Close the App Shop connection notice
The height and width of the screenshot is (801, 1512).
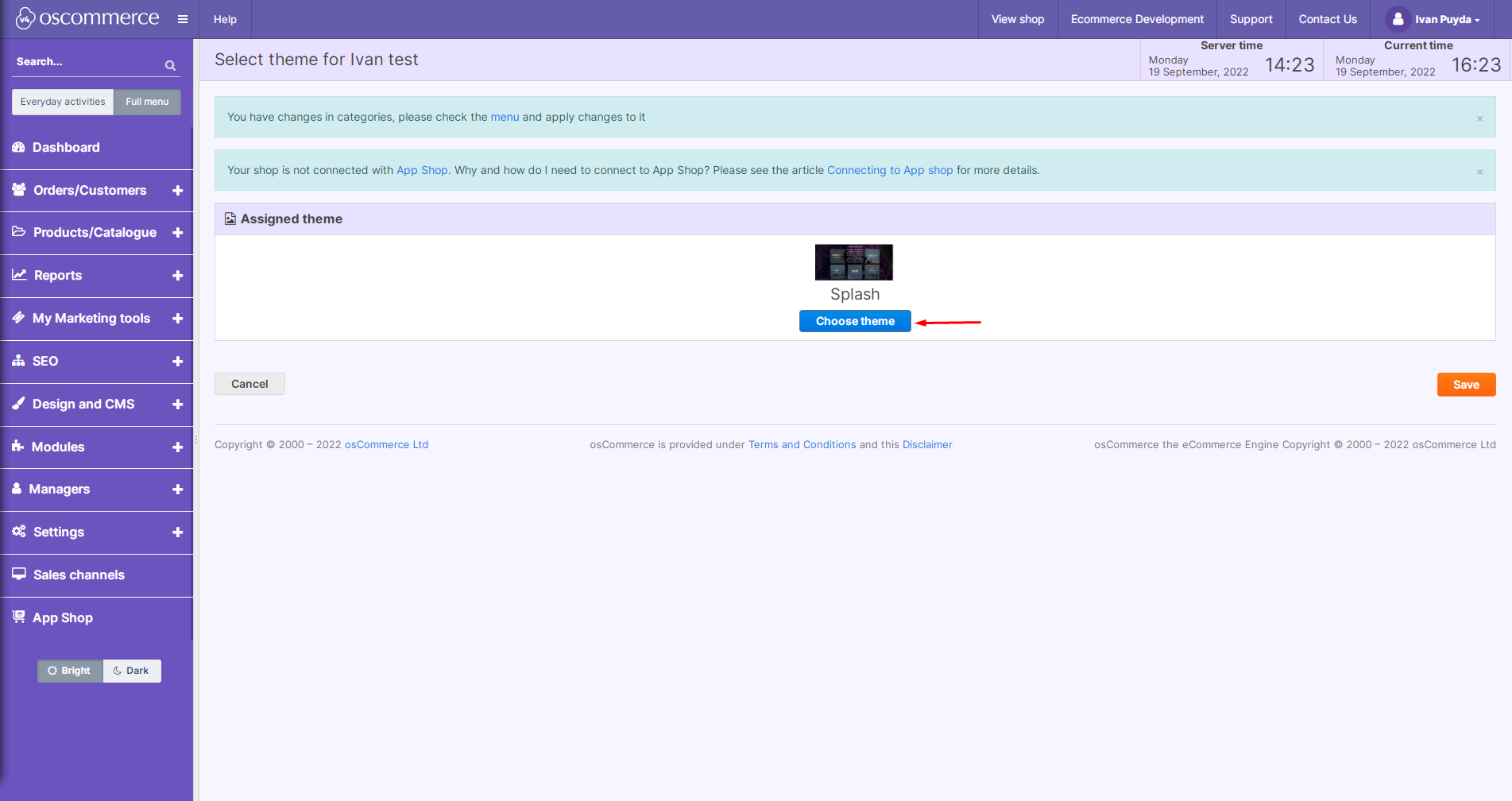1479,172
